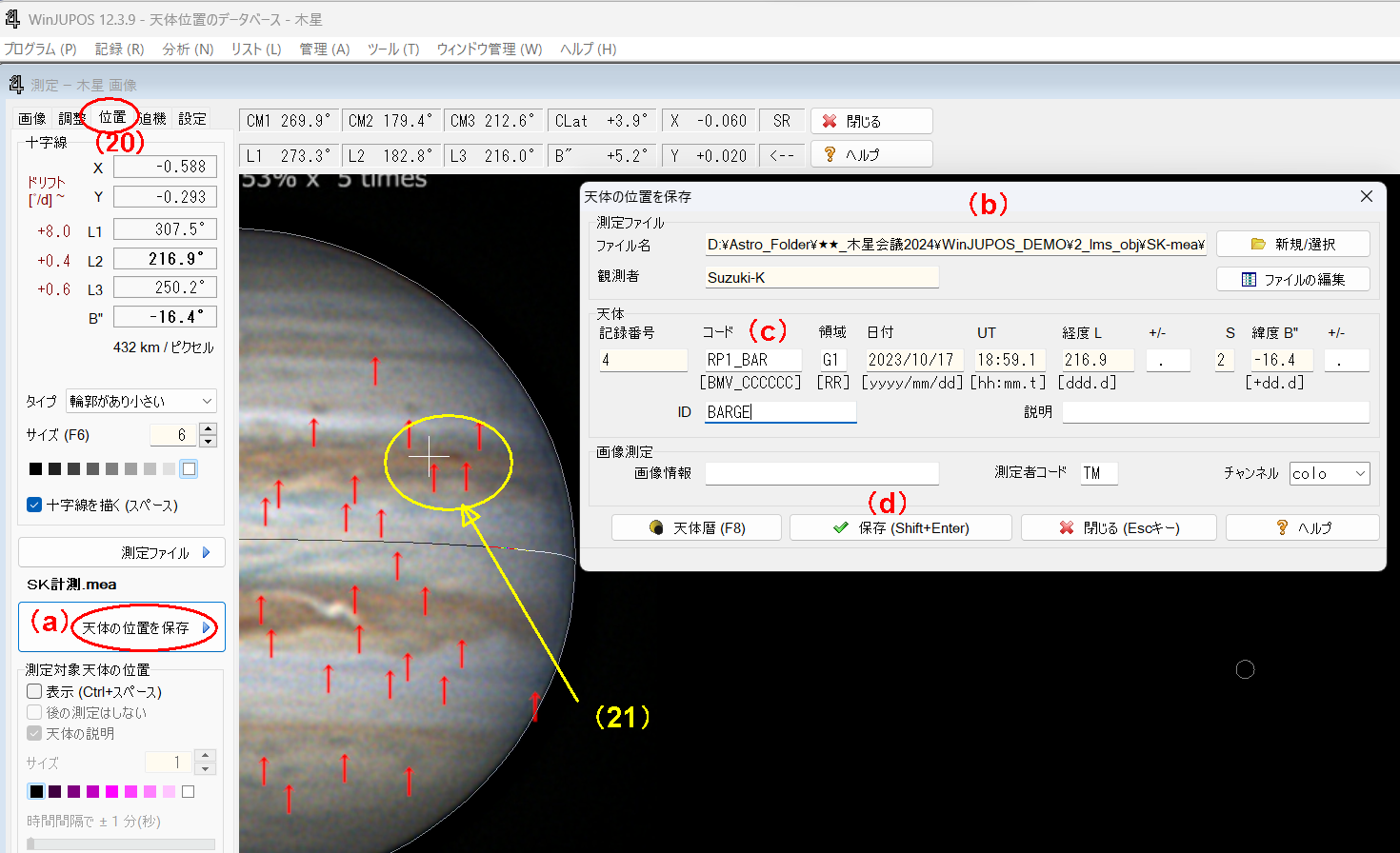Select the bright magenta object color swatch

point(112,791)
